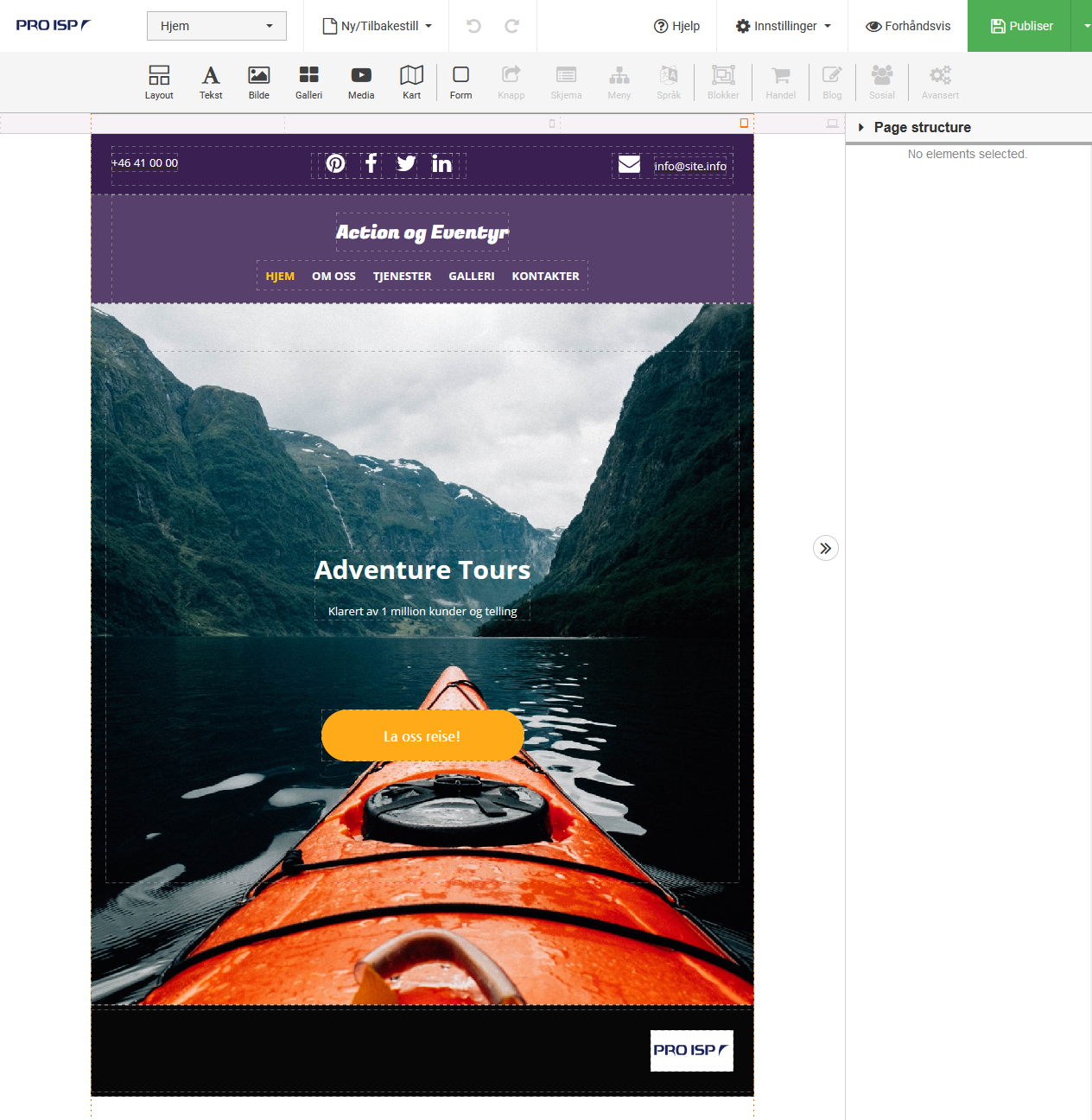Switch to mobile view icon on ruler
The height and width of the screenshot is (1120, 1092).
pyautogui.click(x=552, y=124)
